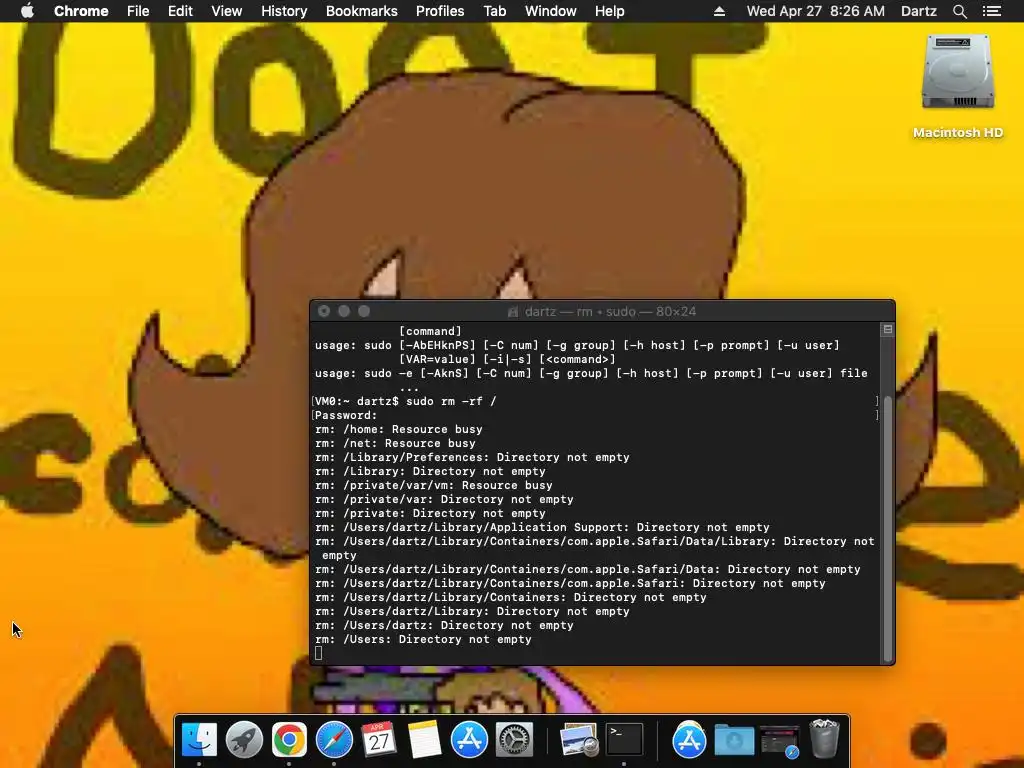Click the '/Users/dartz/Library/Containers: Directory' line
Screen dimensions: 1024x768
(x=511, y=598)
